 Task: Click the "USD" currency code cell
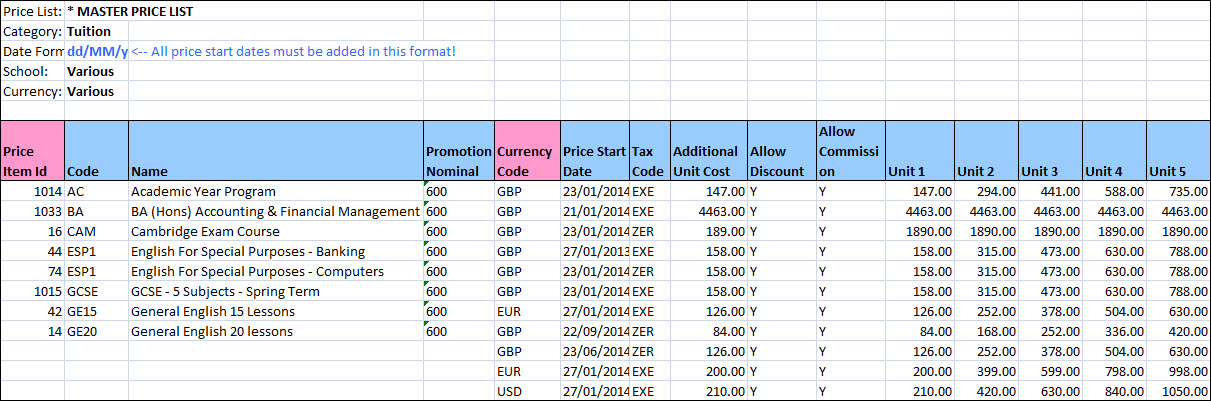tap(527, 391)
